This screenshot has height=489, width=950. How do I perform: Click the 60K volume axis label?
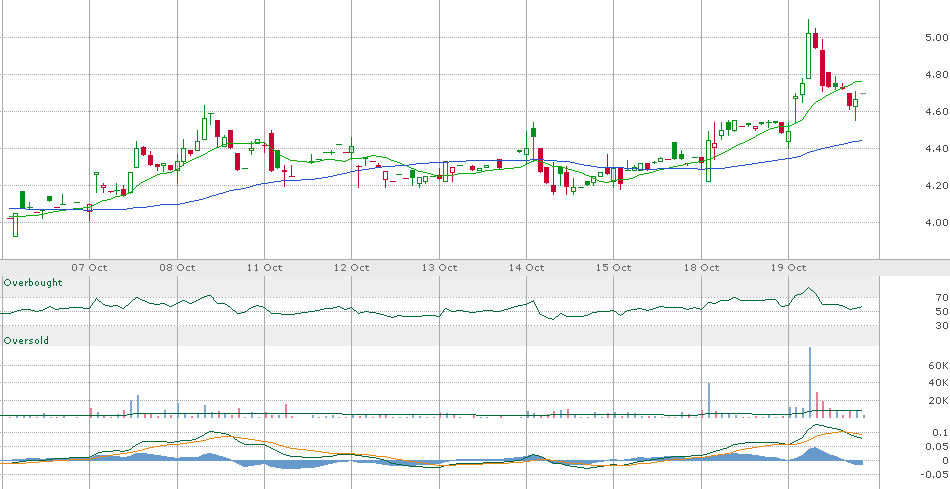938,366
